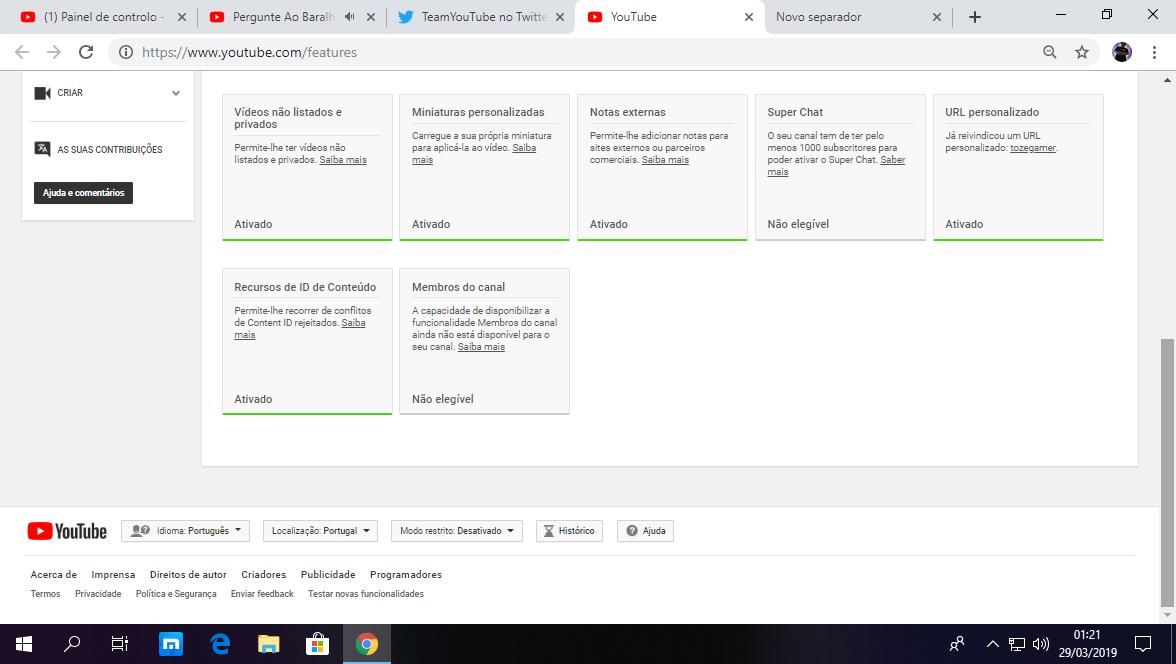Click the Ajuda button in footer
The image size is (1176, 664).
[645, 530]
